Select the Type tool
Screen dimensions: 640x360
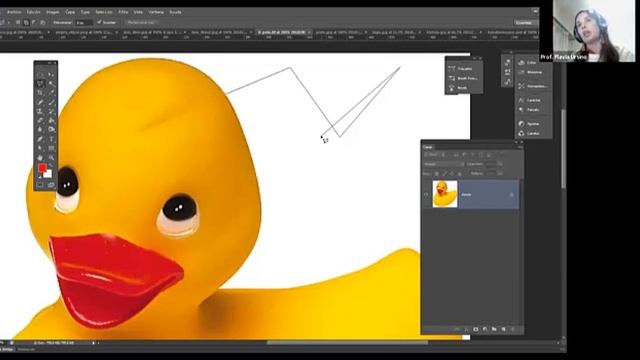tap(51, 139)
